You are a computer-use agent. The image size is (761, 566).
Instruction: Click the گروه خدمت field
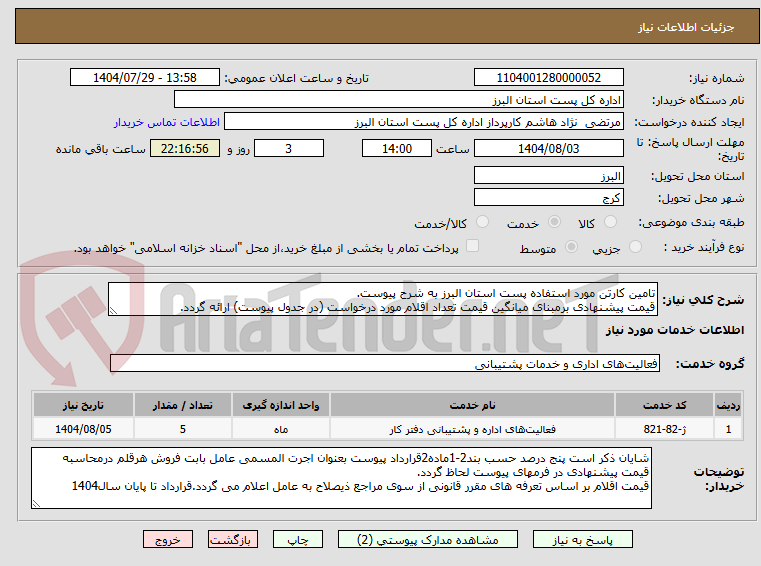384,364
